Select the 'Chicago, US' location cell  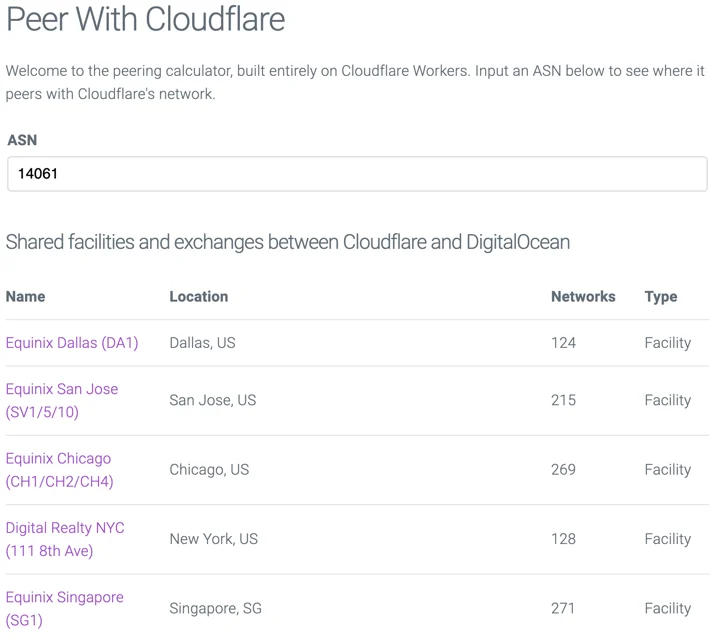click(x=209, y=470)
